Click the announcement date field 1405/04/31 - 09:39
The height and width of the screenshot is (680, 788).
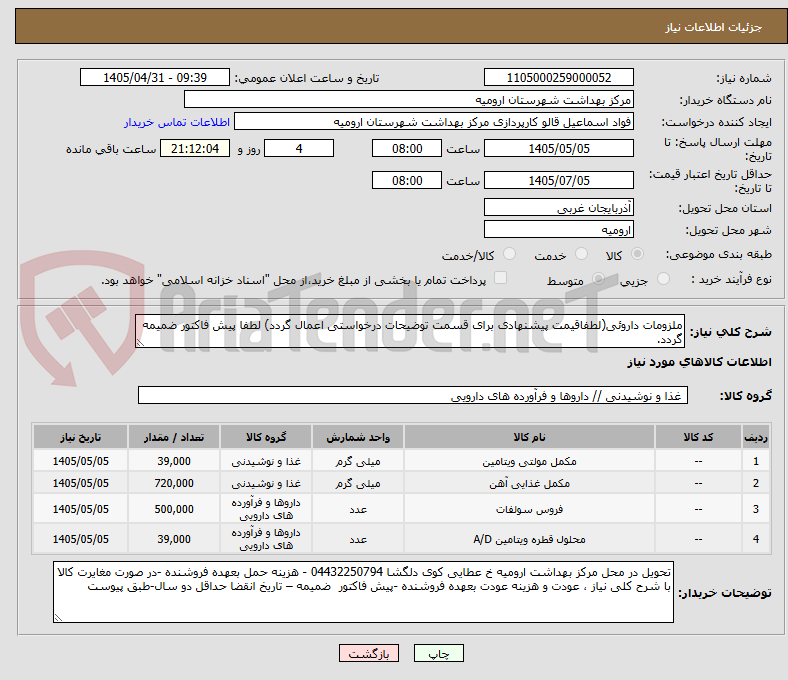[x=155, y=77]
